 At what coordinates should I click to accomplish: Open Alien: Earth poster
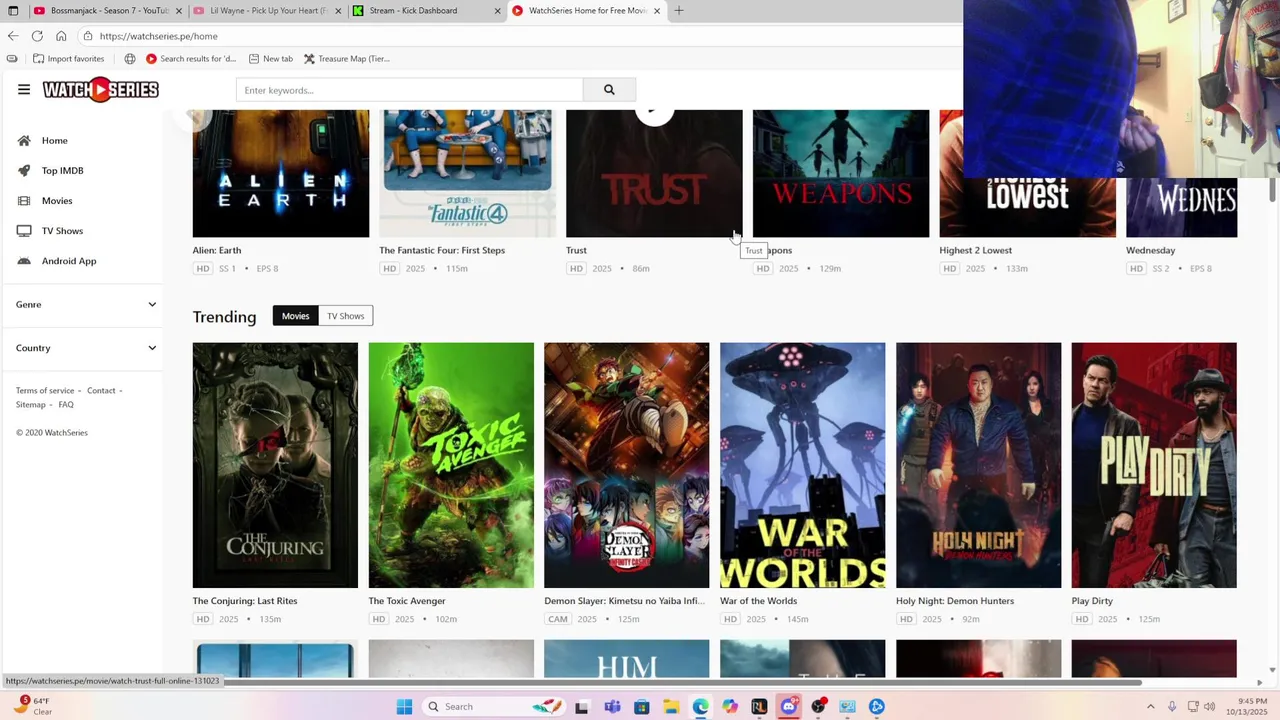click(x=281, y=174)
